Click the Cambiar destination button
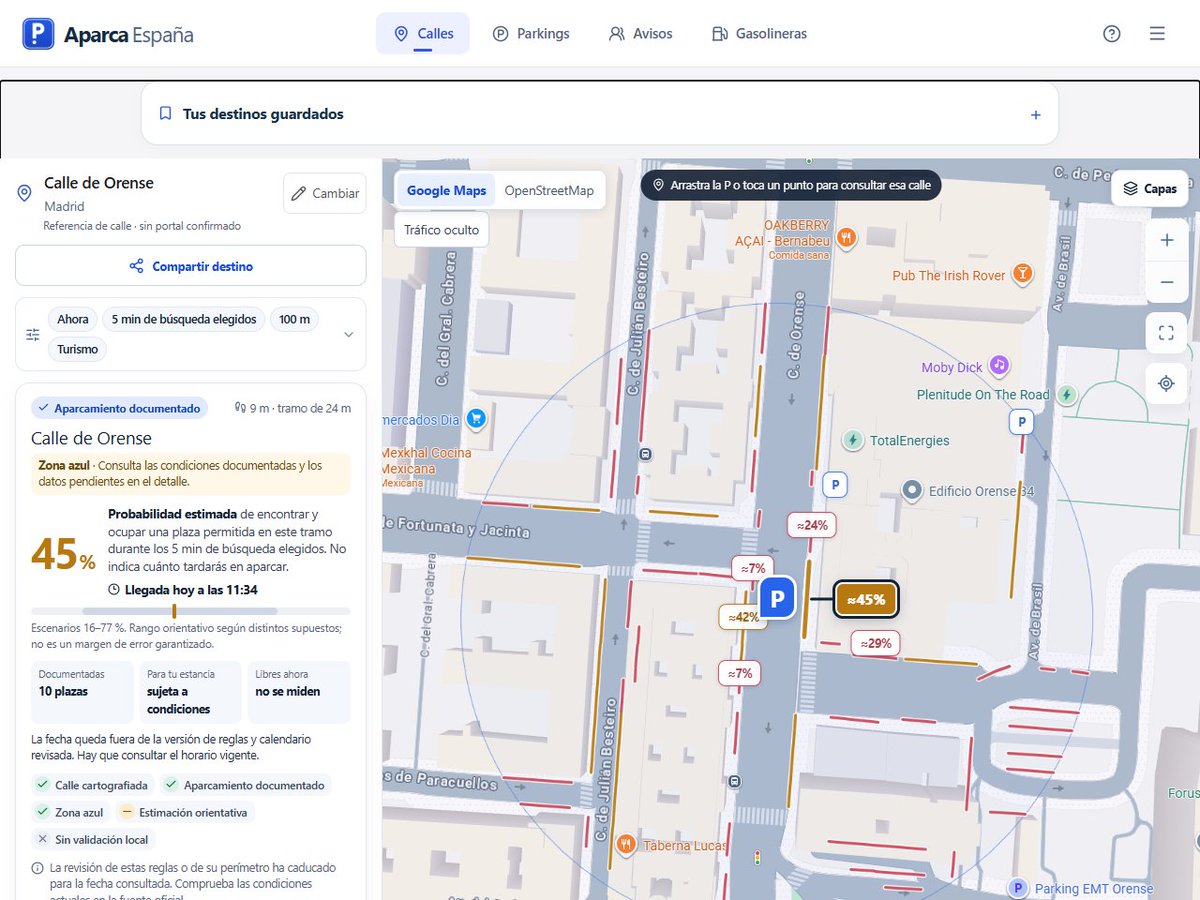This screenshot has width=1200, height=900. [325, 194]
